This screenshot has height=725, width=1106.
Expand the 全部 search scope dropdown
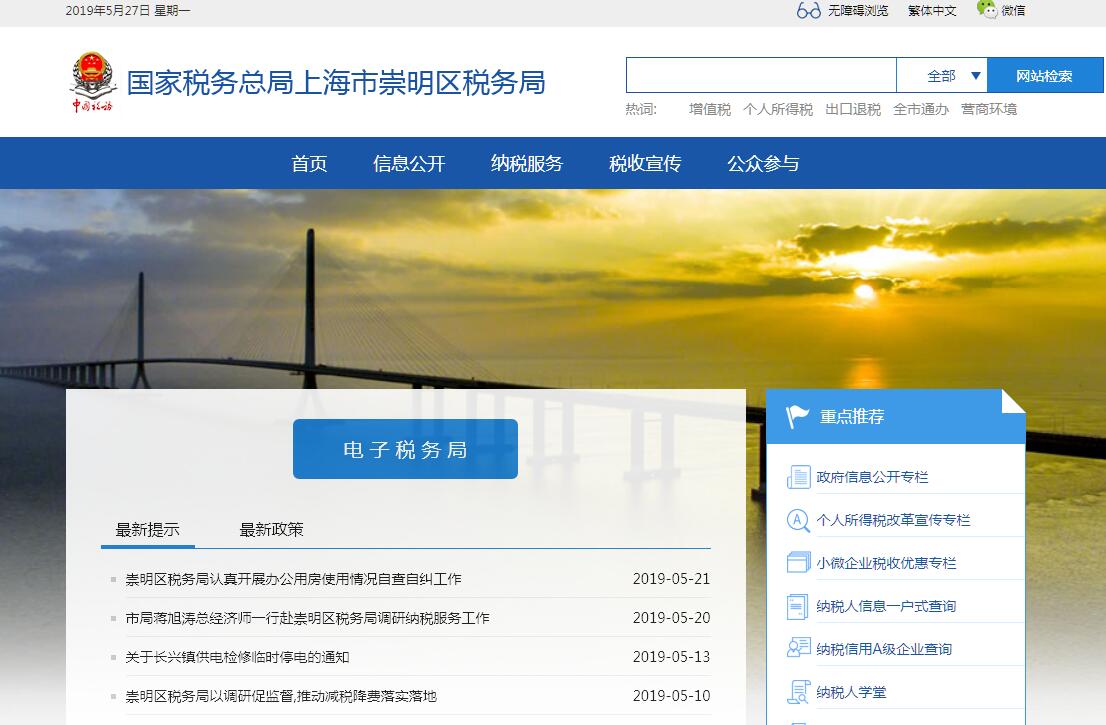(941, 76)
